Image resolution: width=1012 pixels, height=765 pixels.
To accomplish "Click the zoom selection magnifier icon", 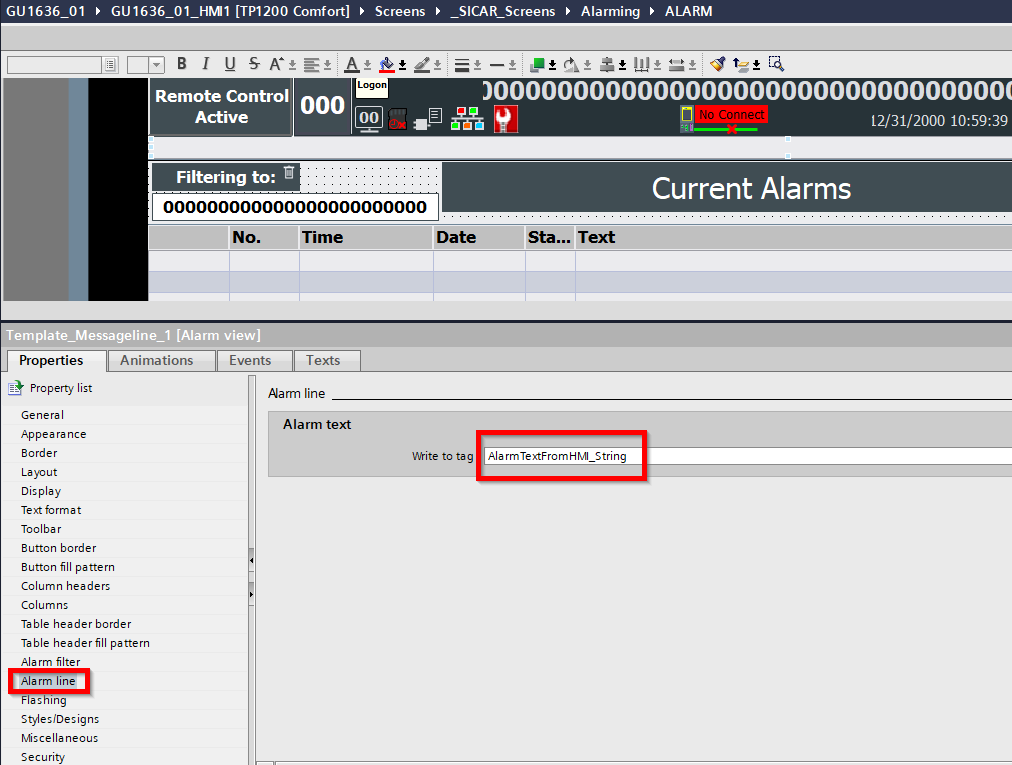I will [776, 64].
